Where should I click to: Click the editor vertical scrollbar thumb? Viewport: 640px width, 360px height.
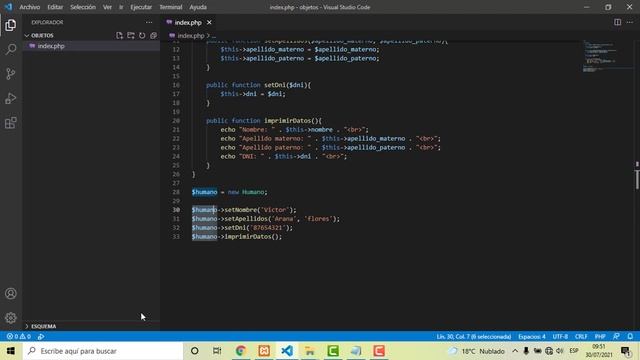[637, 179]
